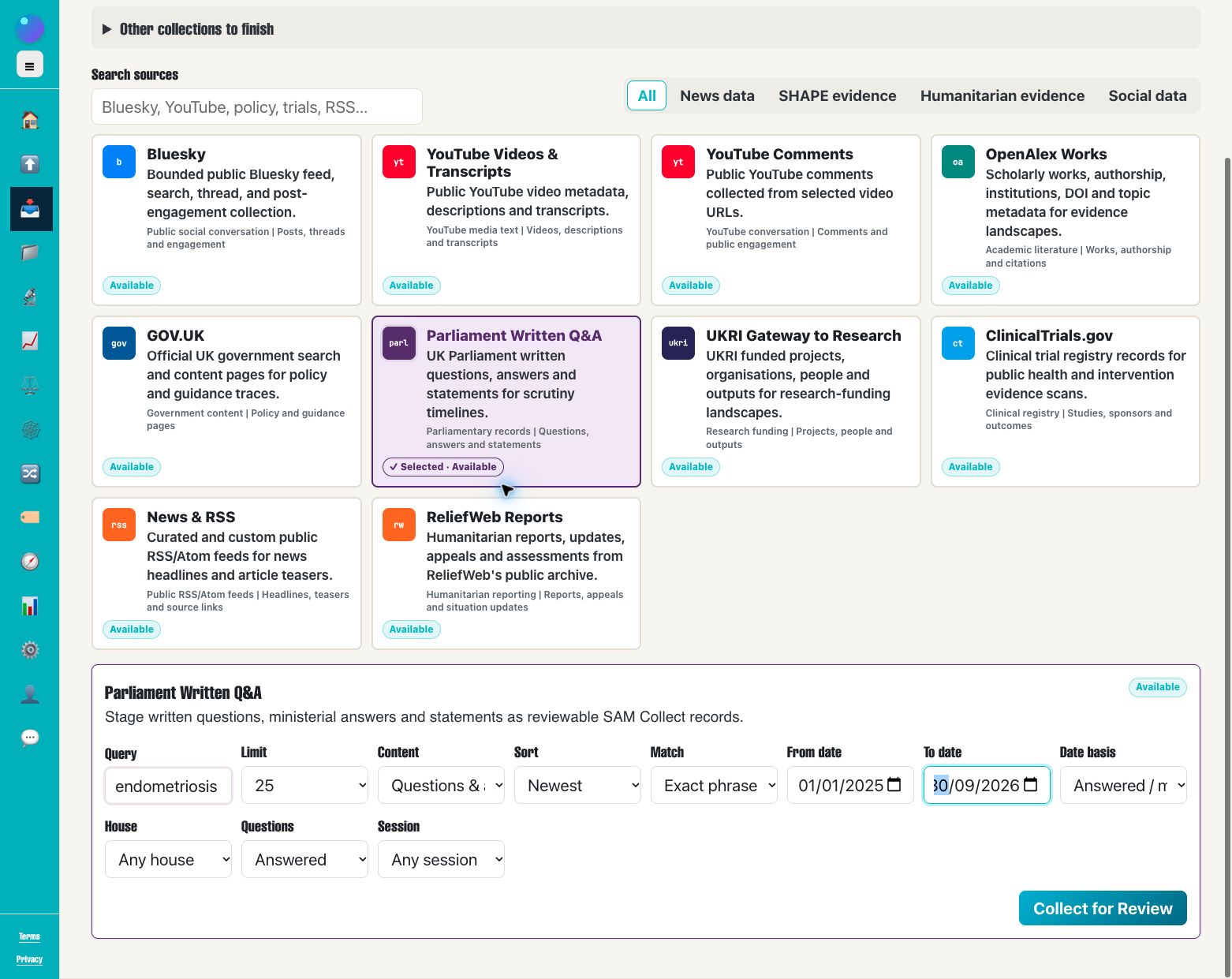Open the spider web network icon

30,429
